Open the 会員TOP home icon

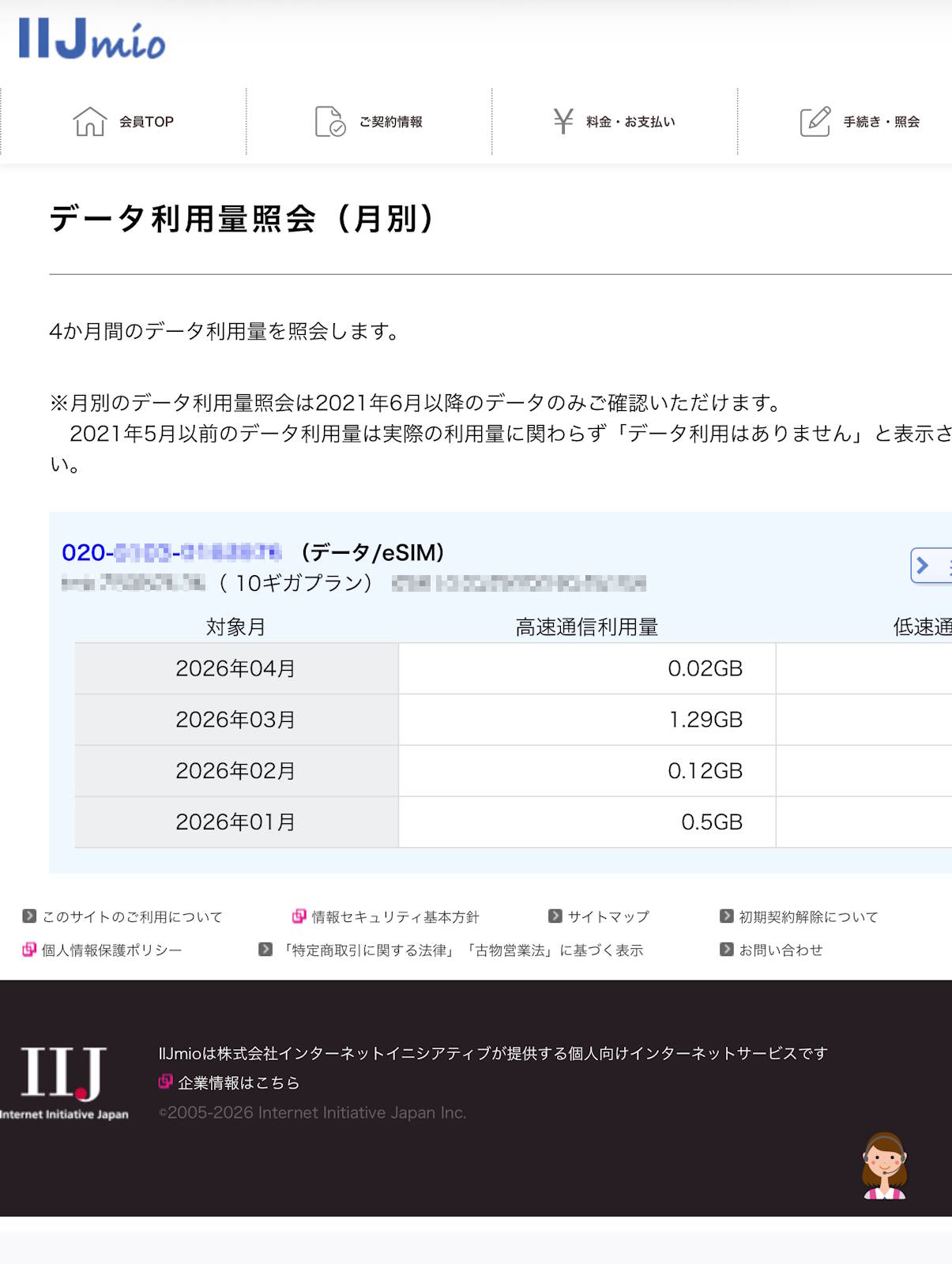(90, 120)
